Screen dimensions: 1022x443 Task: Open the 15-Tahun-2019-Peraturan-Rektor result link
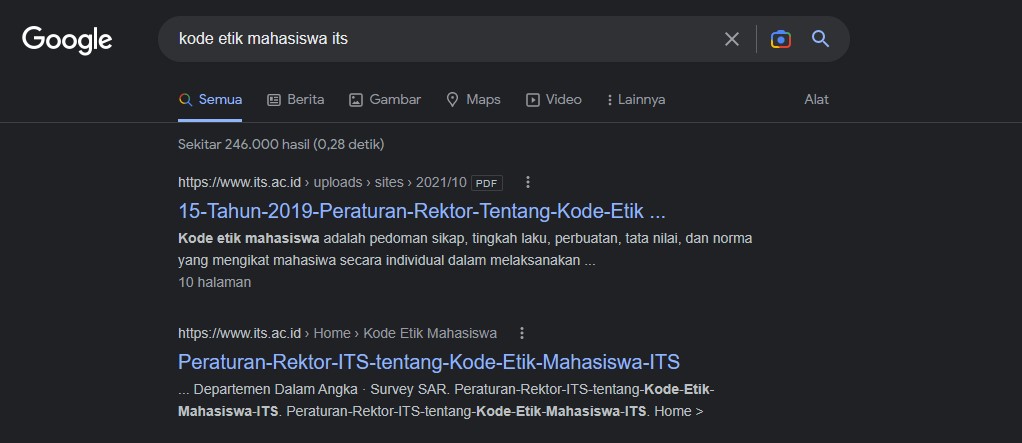click(422, 212)
